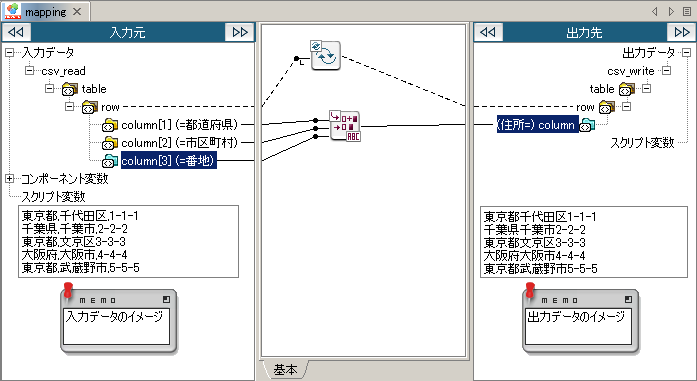This screenshot has width=697, height=381.
Task: Select column[2] (=市区町村) tree item
Action: (x=180, y=143)
